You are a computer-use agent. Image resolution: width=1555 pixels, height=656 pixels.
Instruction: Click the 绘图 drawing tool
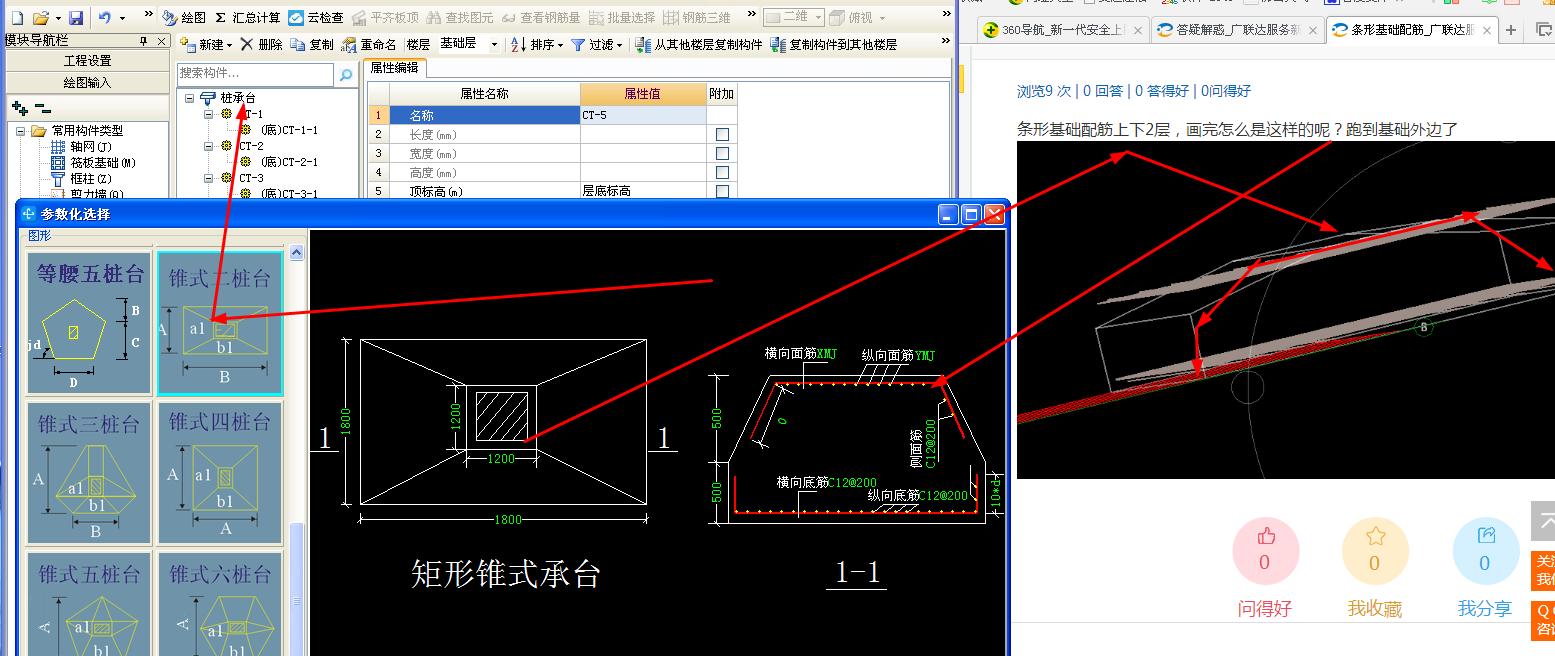[184, 18]
